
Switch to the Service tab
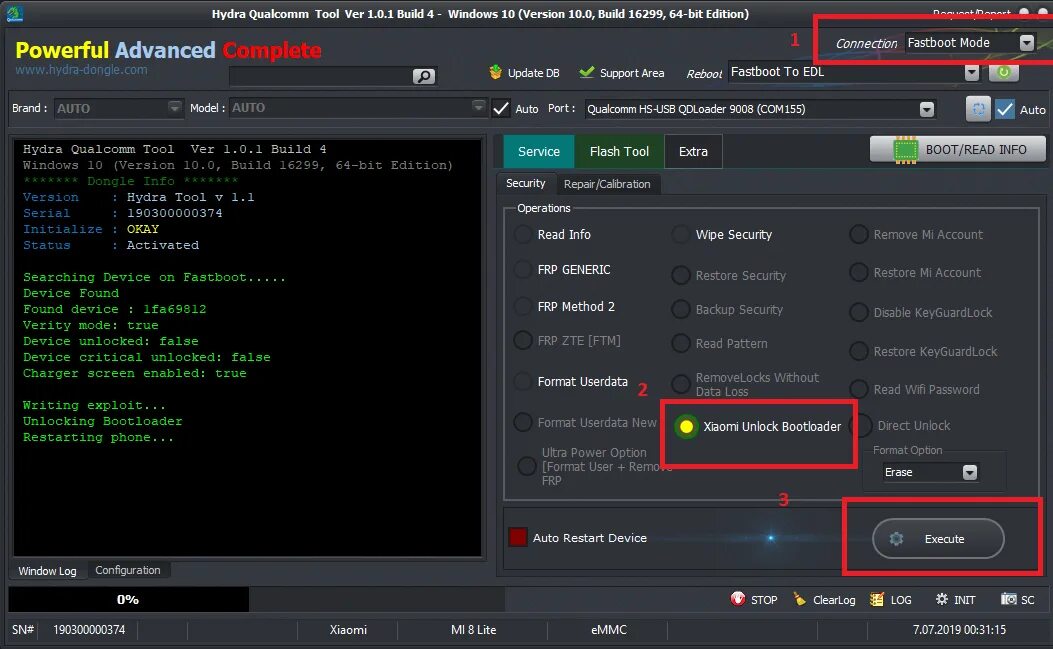click(x=539, y=151)
